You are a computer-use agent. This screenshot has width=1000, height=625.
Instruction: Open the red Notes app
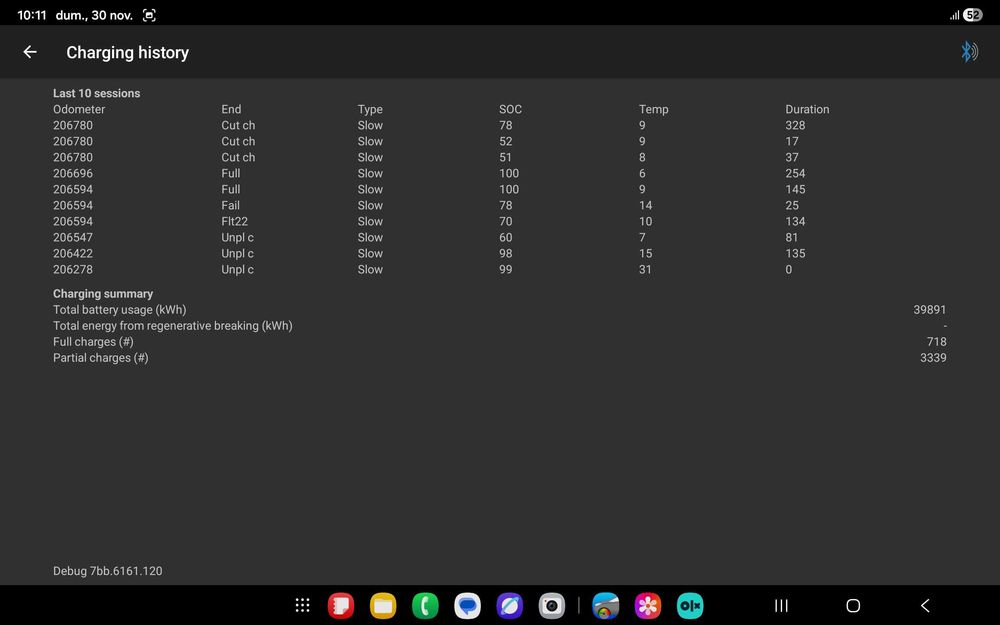(341, 605)
